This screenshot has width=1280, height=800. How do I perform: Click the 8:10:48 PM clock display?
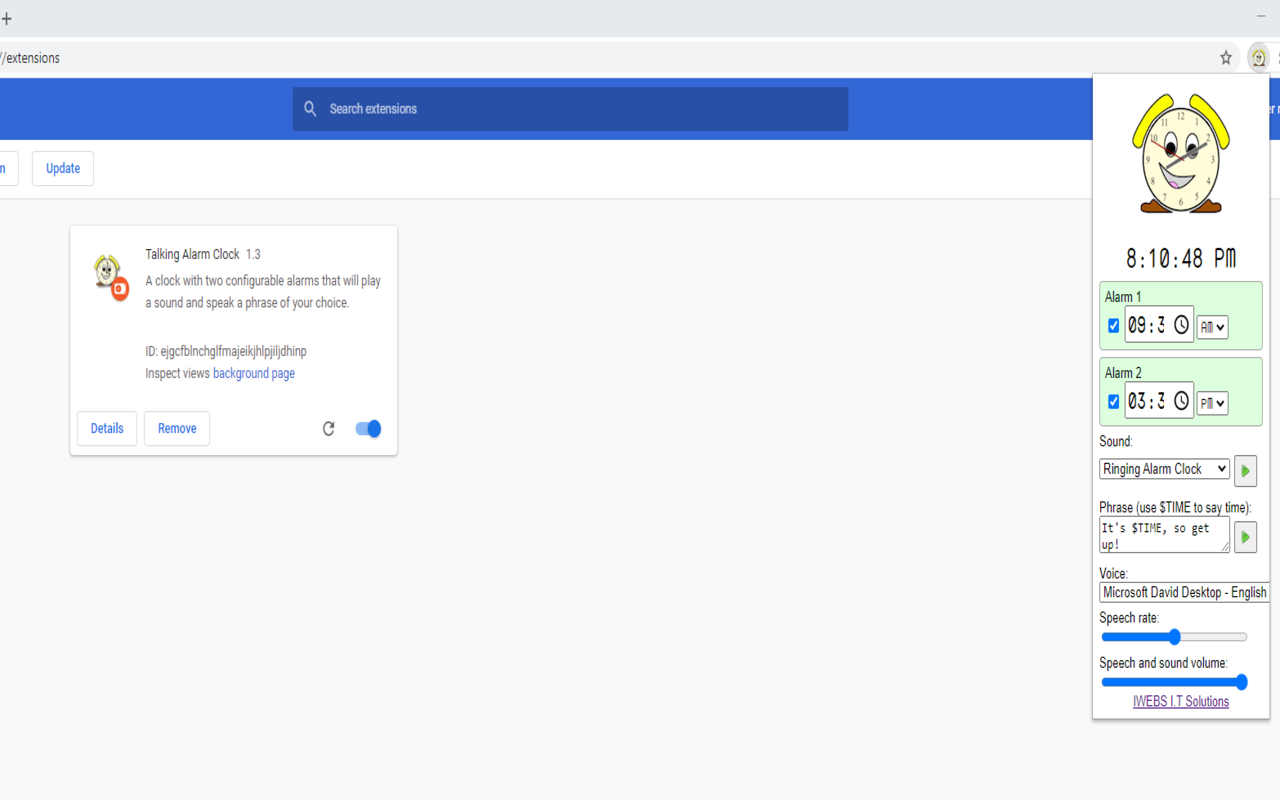click(1181, 259)
